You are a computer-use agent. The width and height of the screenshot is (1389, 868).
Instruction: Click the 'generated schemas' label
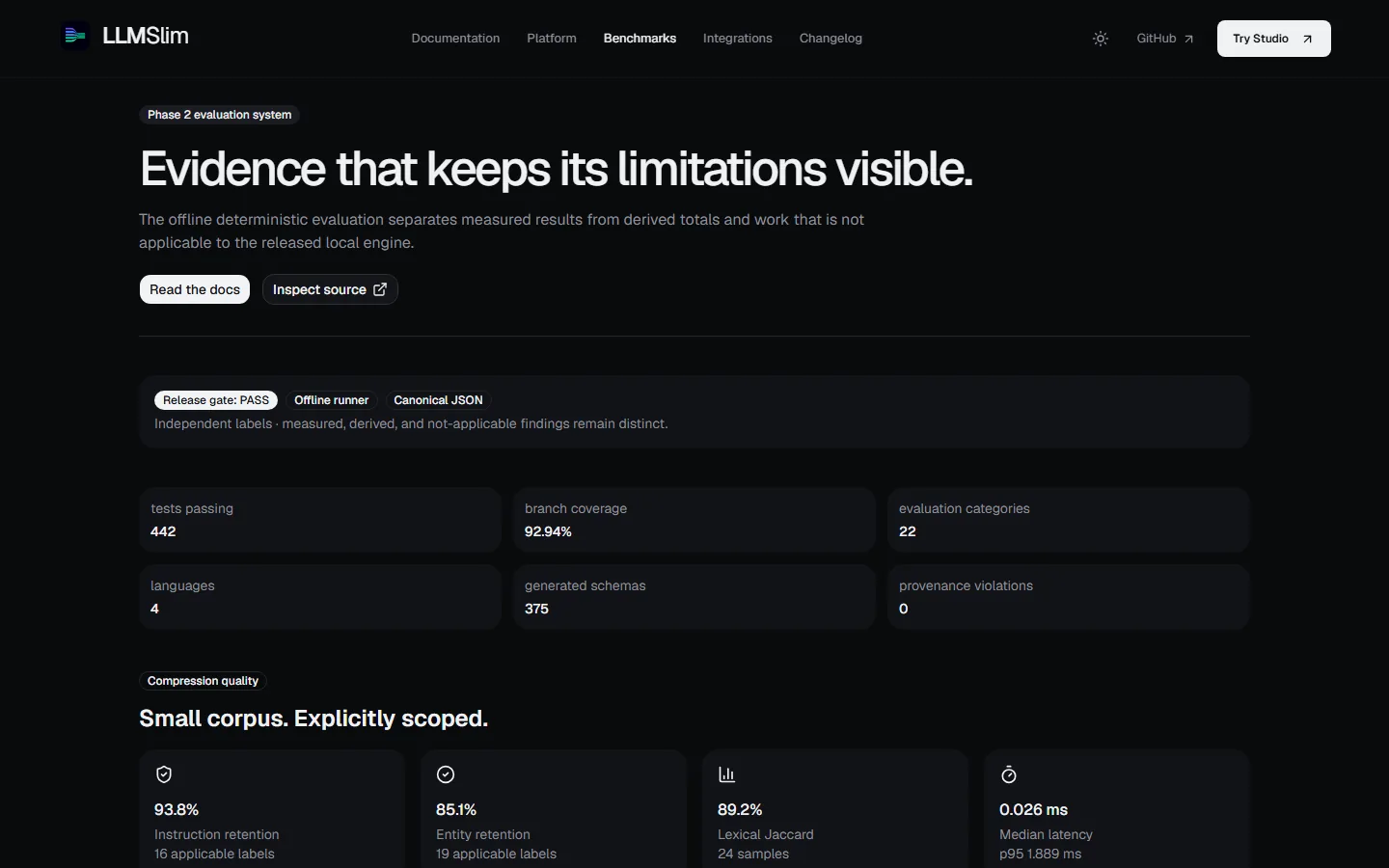(x=586, y=585)
